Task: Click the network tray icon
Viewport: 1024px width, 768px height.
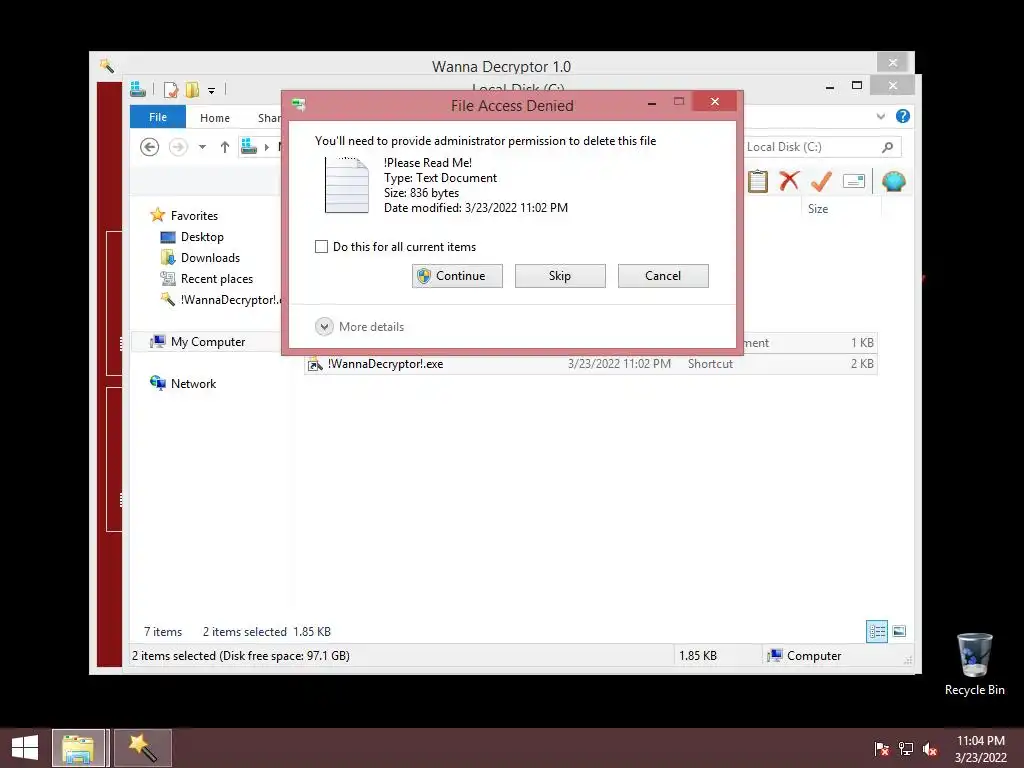Action: click(906, 749)
